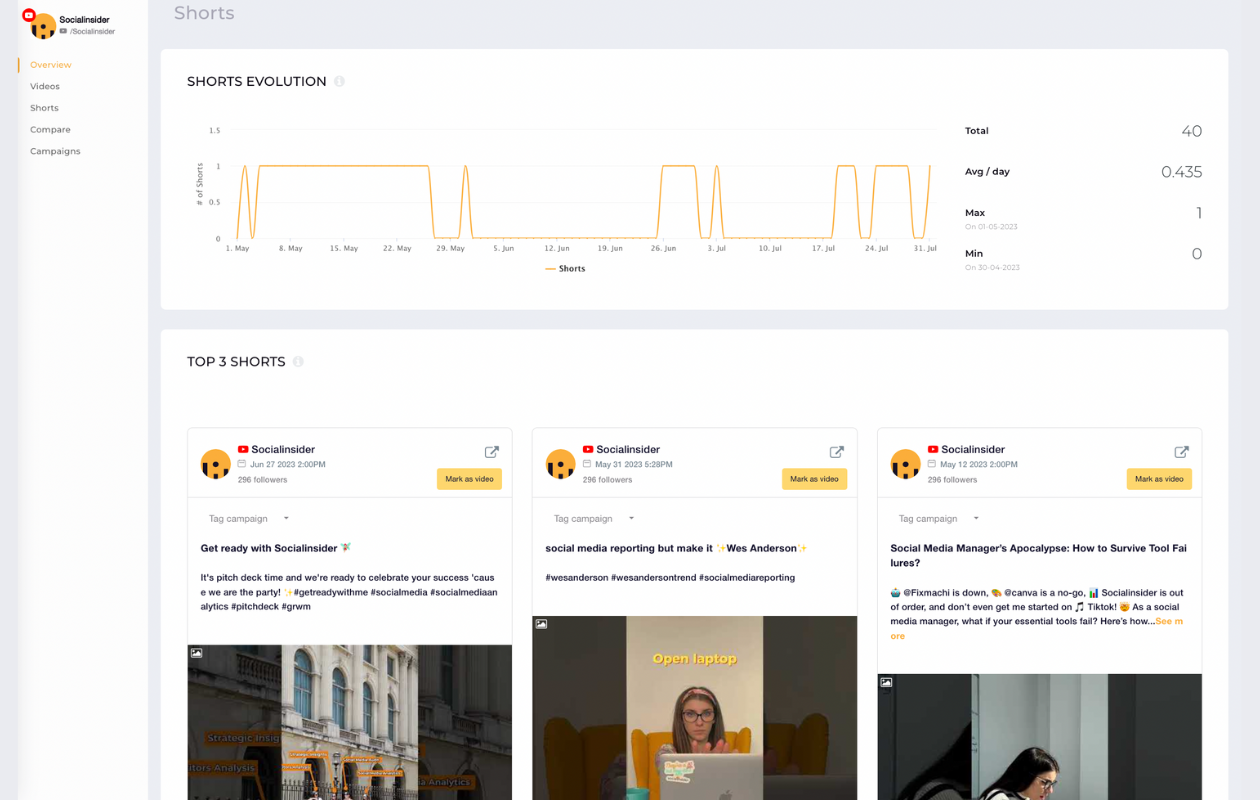1260x800 pixels.
Task: Click the avatar on the May 31 short card
Action: (561, 464)
